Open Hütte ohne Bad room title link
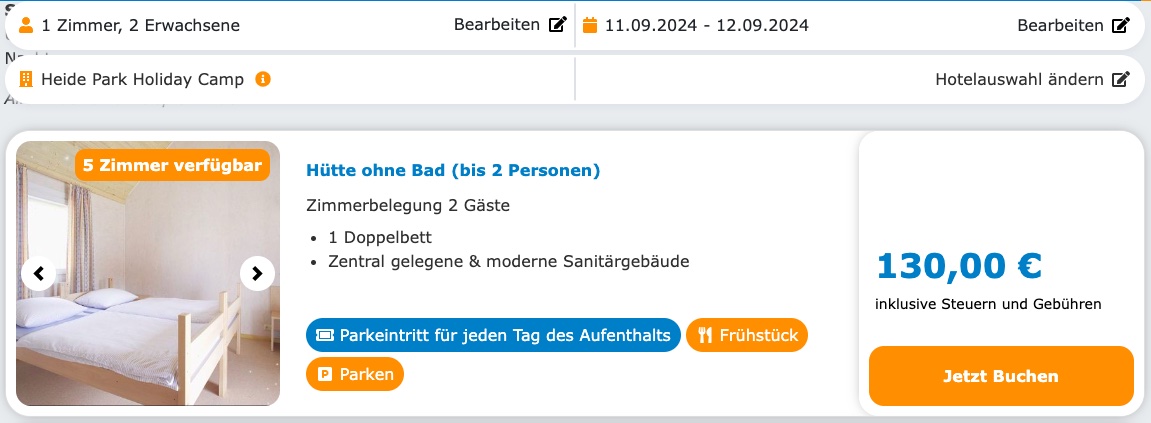 [x=453, y=170]
